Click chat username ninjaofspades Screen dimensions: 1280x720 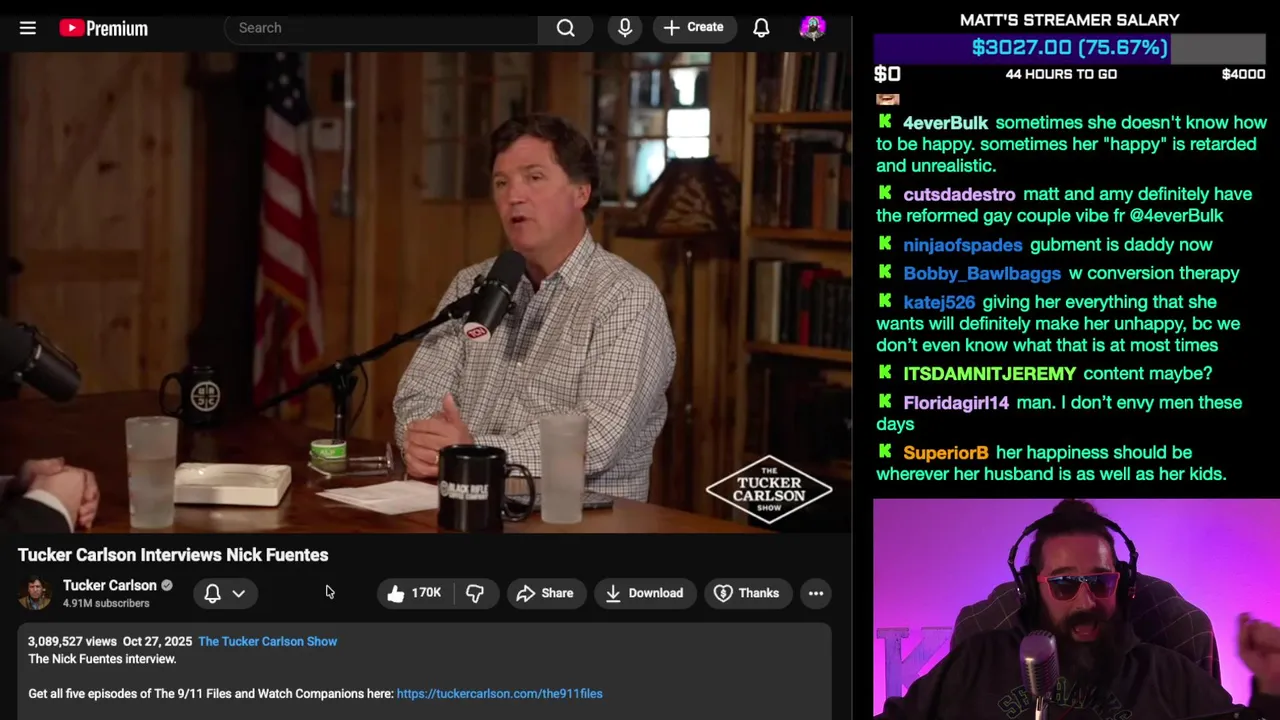tap(962, 245)
